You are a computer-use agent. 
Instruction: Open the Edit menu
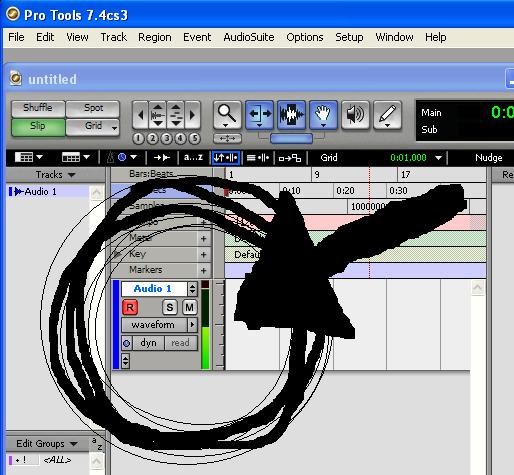pyautogui.click(x=45, y=37)
